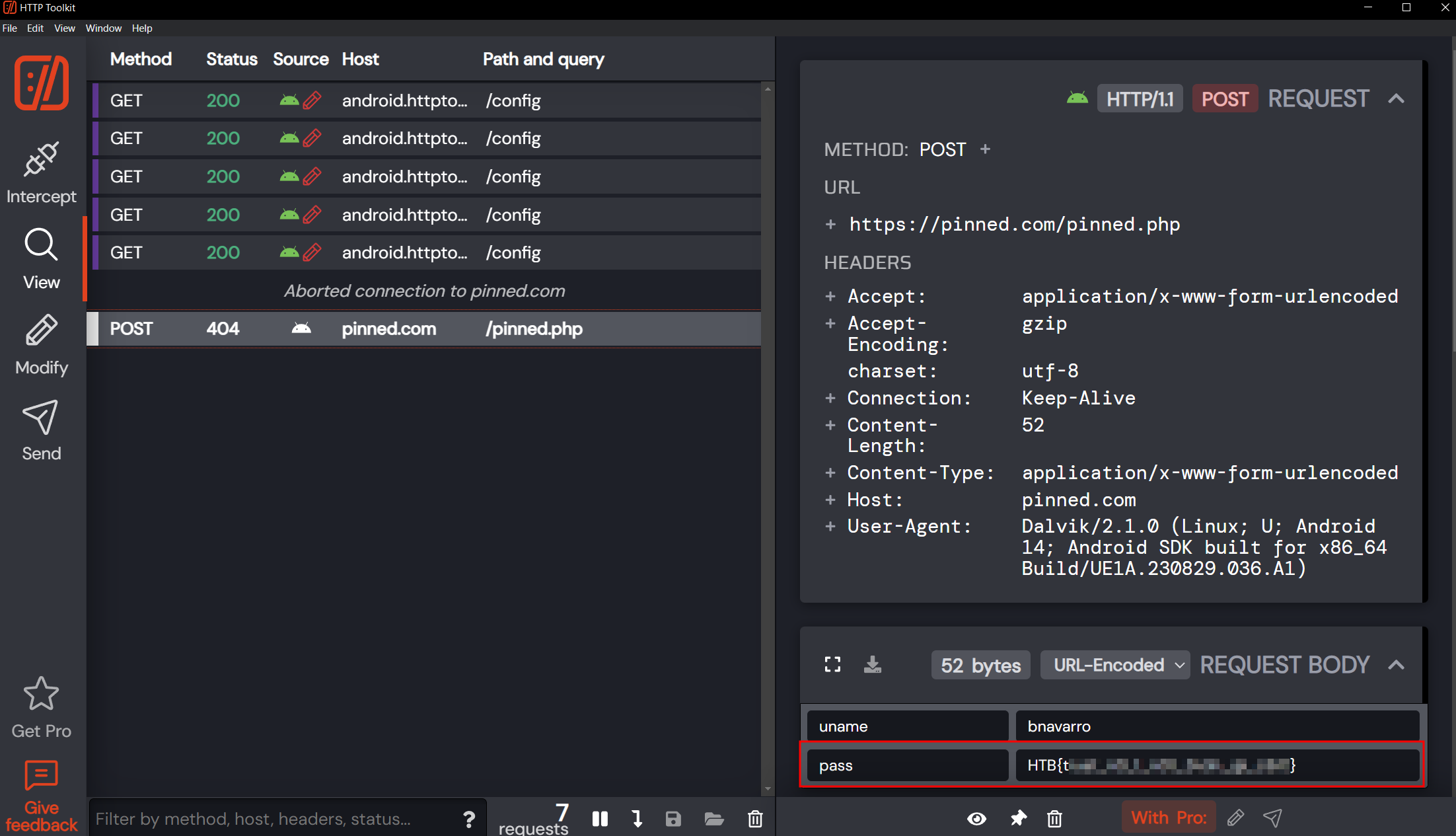
Task: Switch to the View page
Action: [41, 259]
